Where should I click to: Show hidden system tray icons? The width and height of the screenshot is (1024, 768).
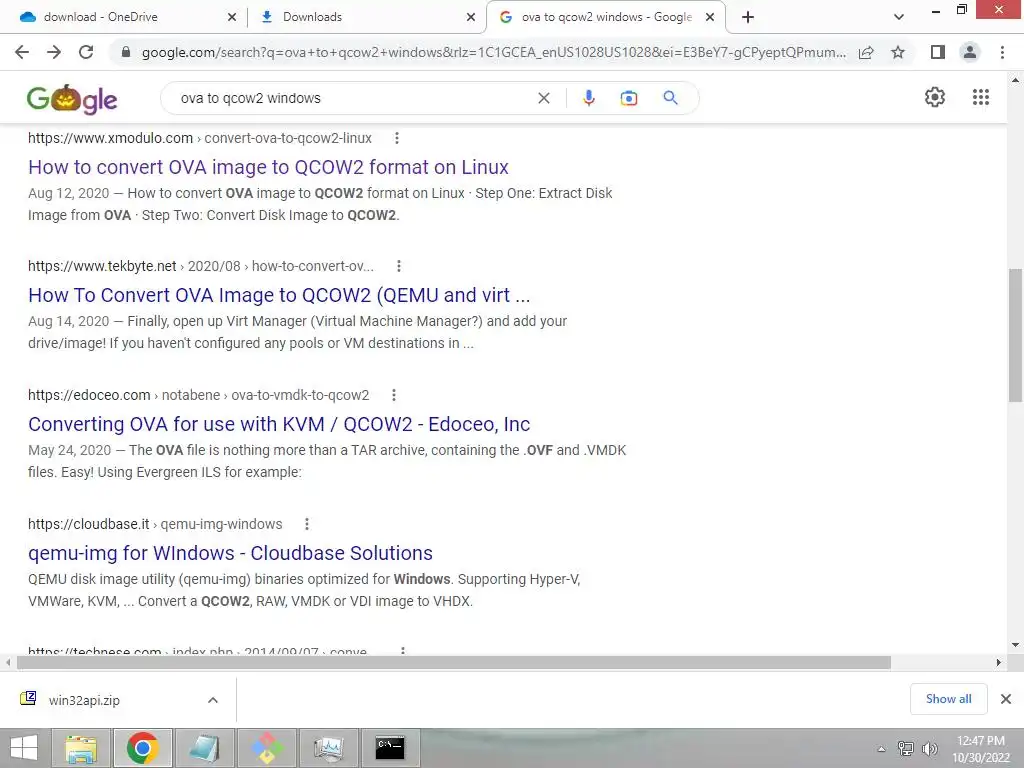[881, 749]
